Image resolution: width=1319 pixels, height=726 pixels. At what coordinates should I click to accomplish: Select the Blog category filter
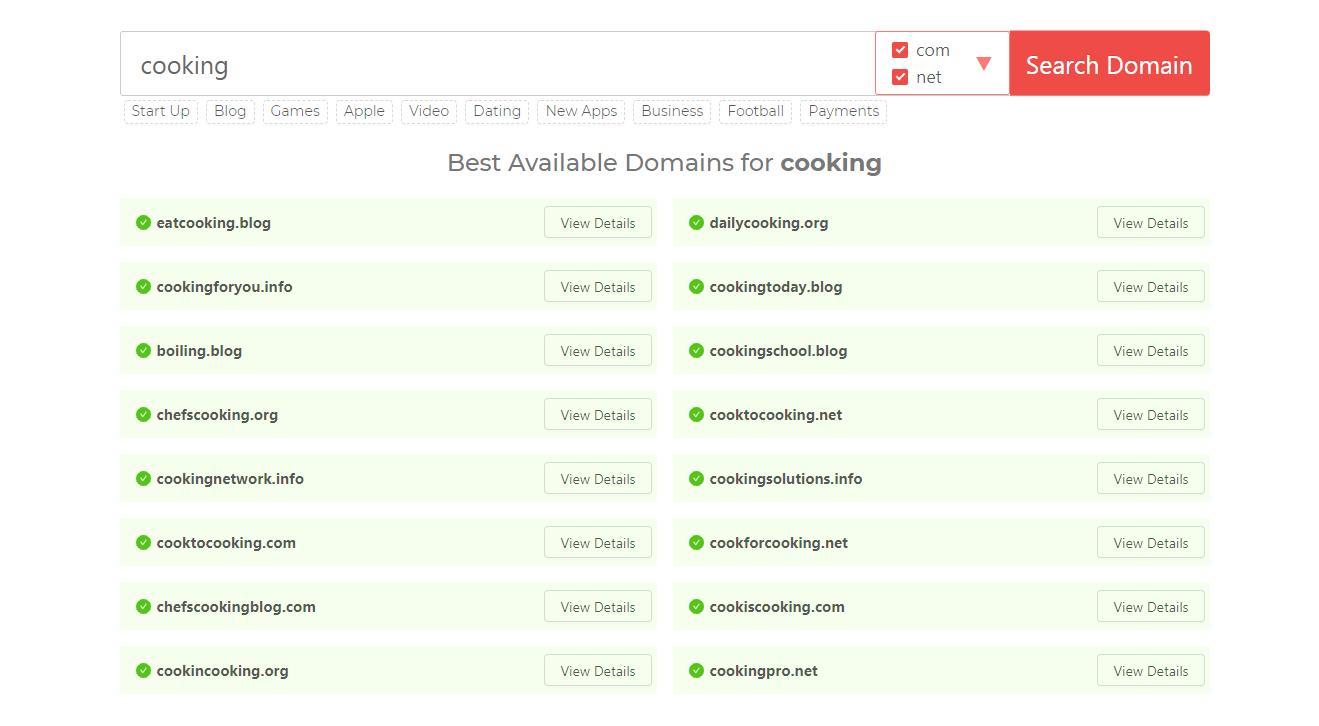coord(230,111)
